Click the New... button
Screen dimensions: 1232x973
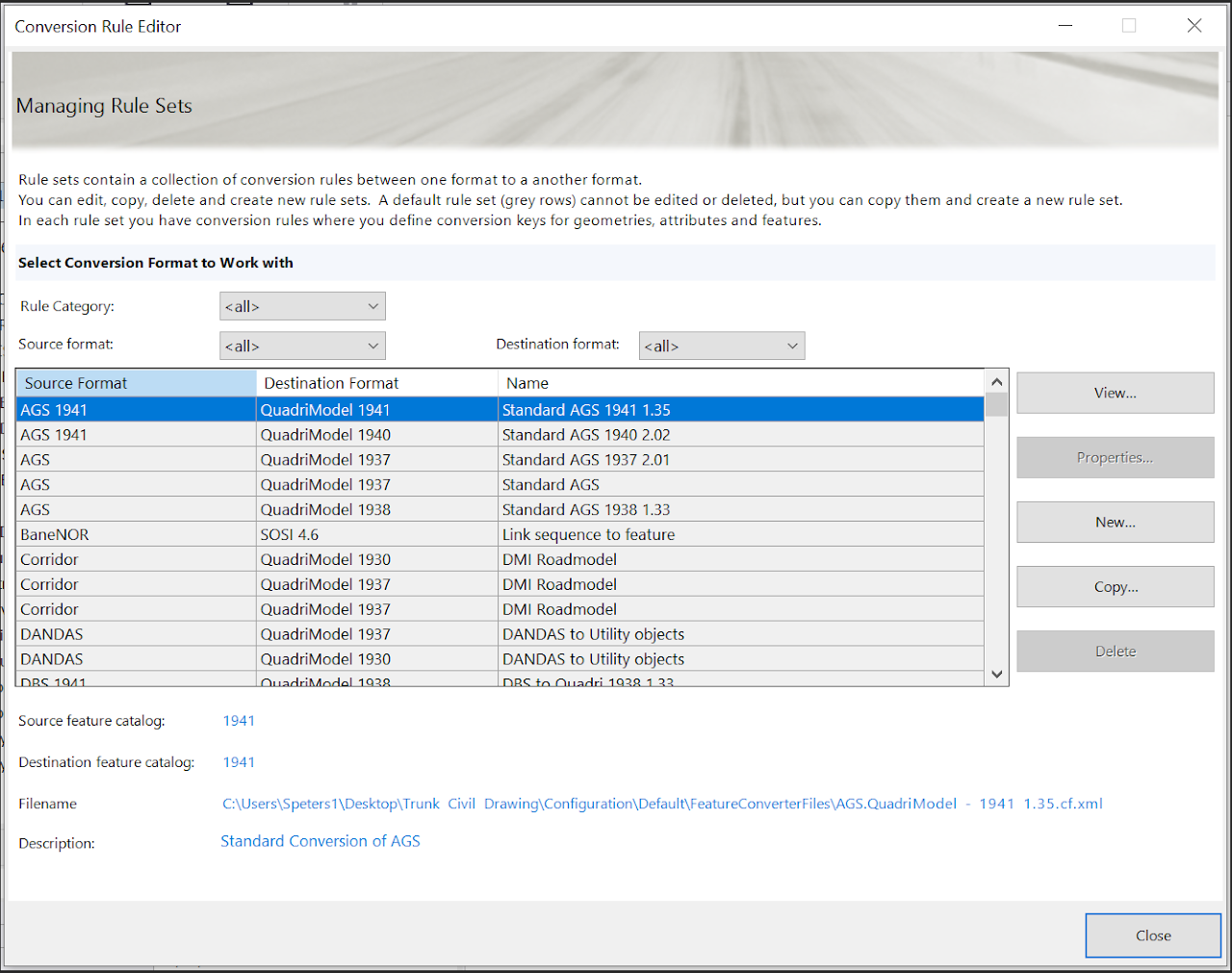(x=1116, y=522)
